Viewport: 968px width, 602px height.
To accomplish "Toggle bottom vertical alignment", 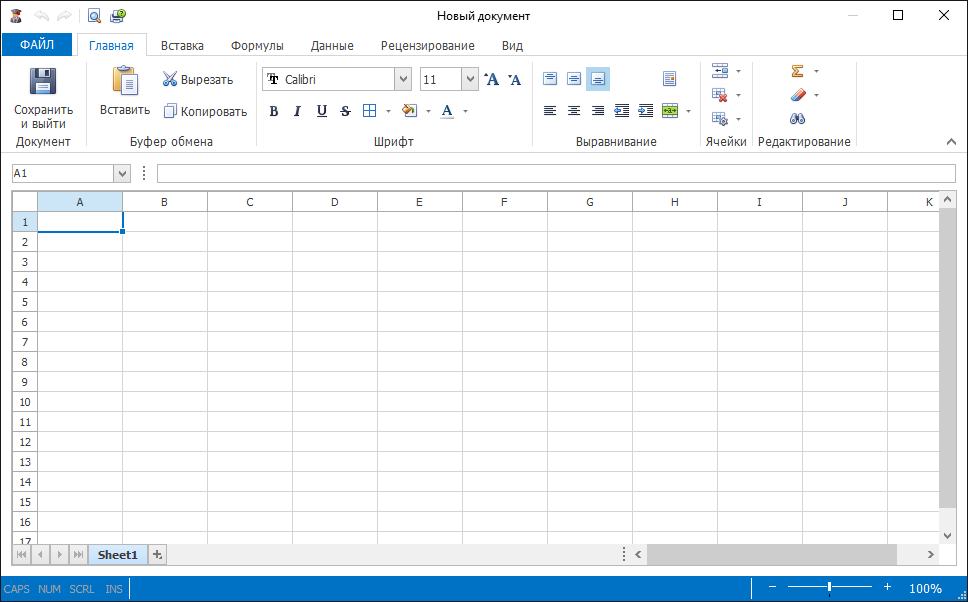I will [598, 78].
